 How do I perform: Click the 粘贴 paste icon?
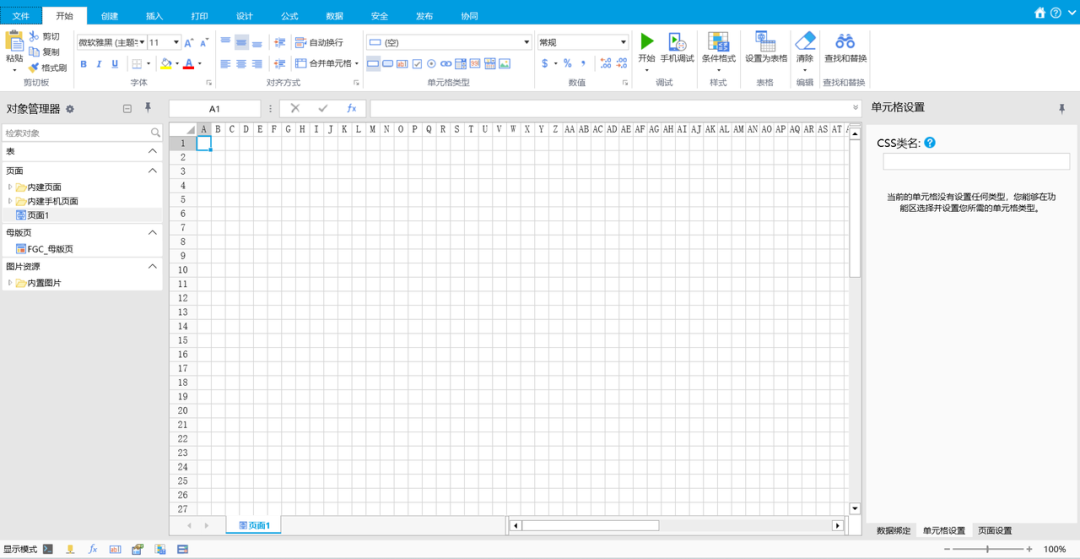coord(14,41)
